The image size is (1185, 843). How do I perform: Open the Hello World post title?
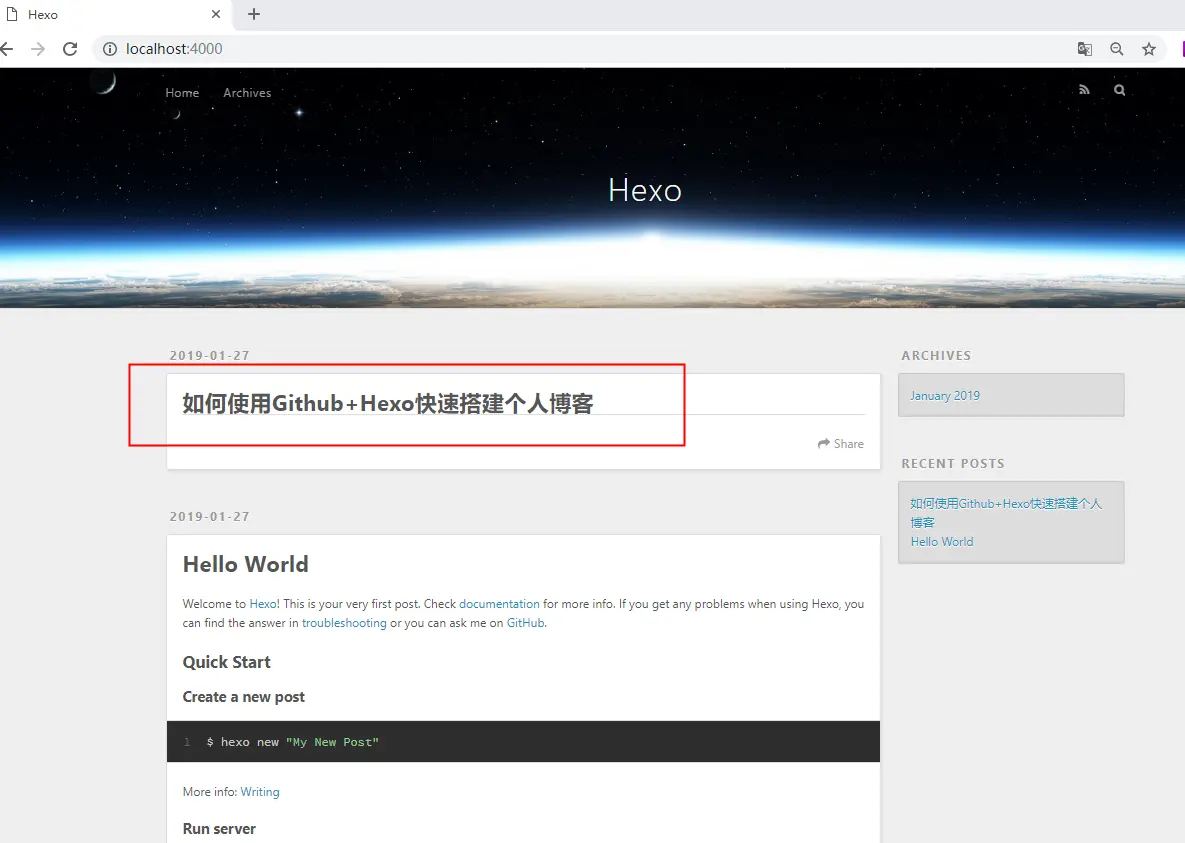[246, 564]
